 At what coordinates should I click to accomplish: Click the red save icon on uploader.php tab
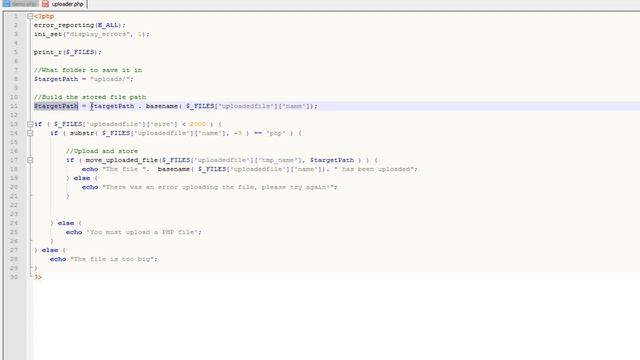(x=45, y=4)
